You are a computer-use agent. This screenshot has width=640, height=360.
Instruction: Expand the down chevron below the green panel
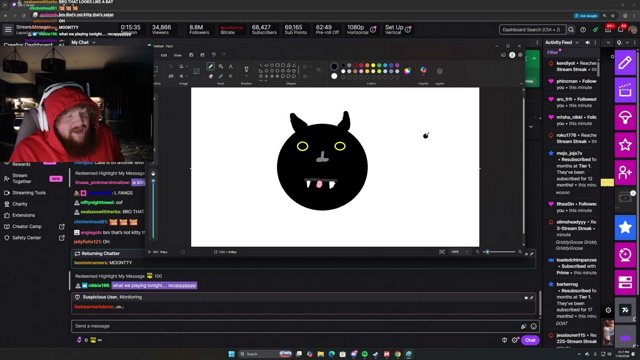[x=531, y=127]
